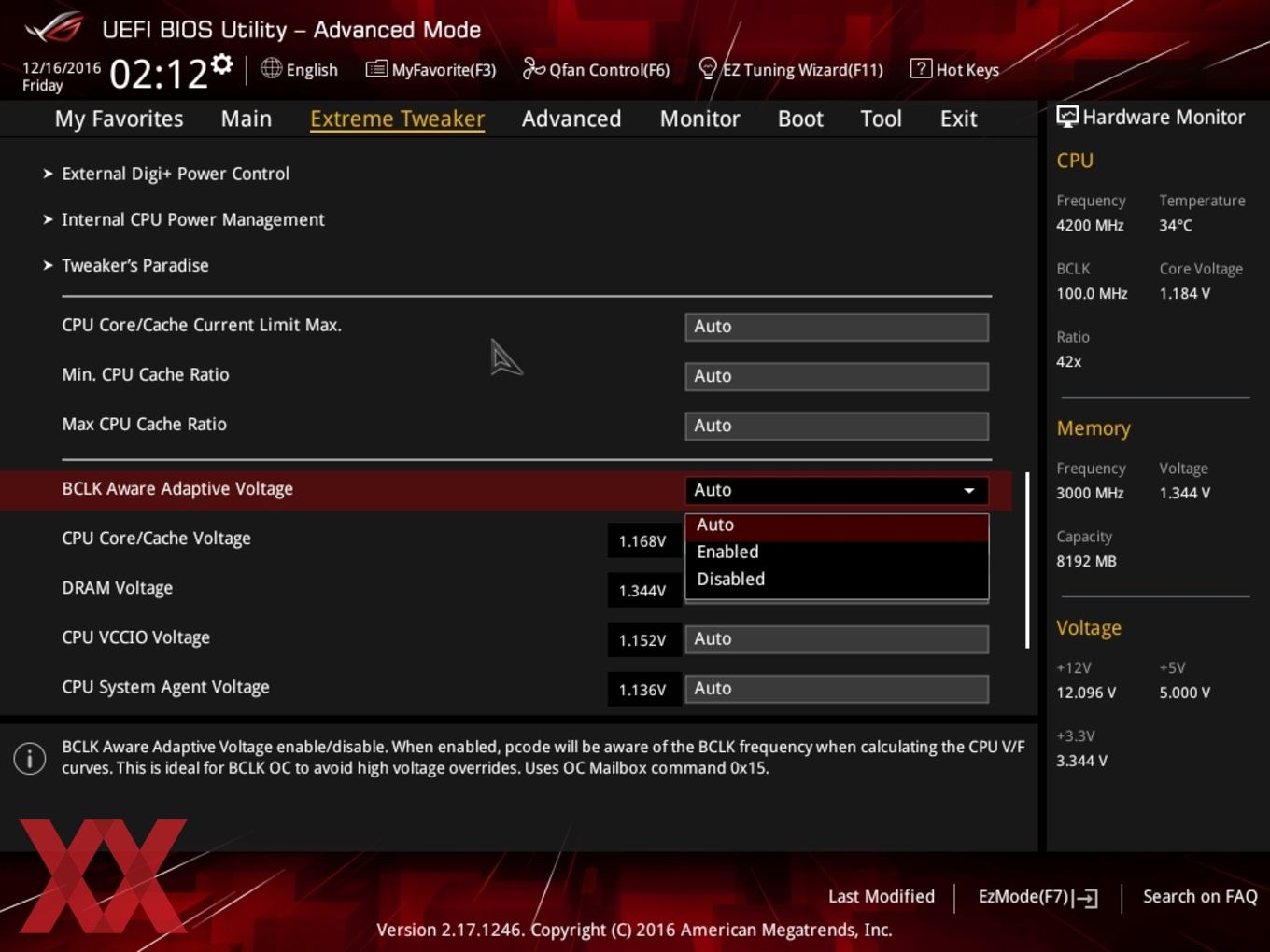Click the 4200 MHz CPU frequency value

point(1090,225)
